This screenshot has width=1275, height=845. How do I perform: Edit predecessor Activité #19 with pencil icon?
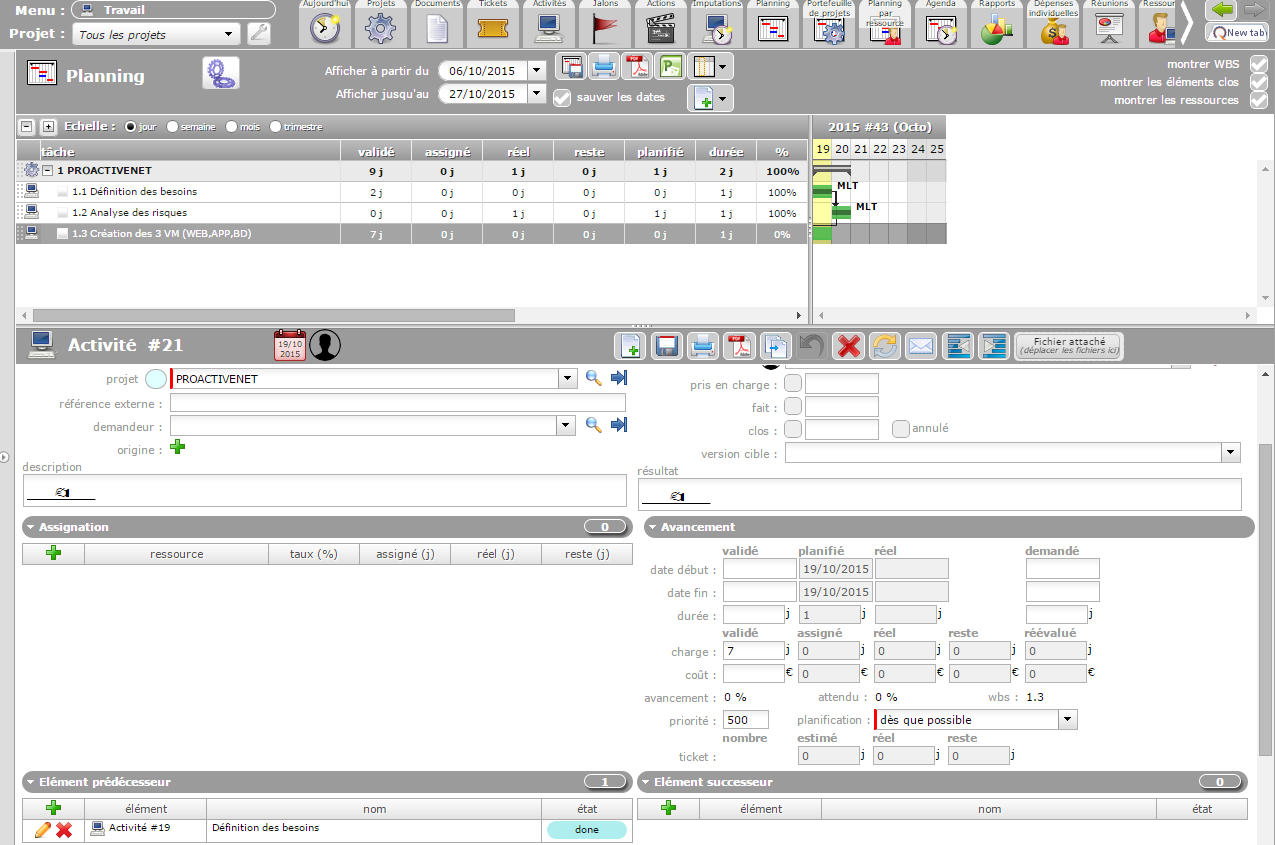coord(42,830)
